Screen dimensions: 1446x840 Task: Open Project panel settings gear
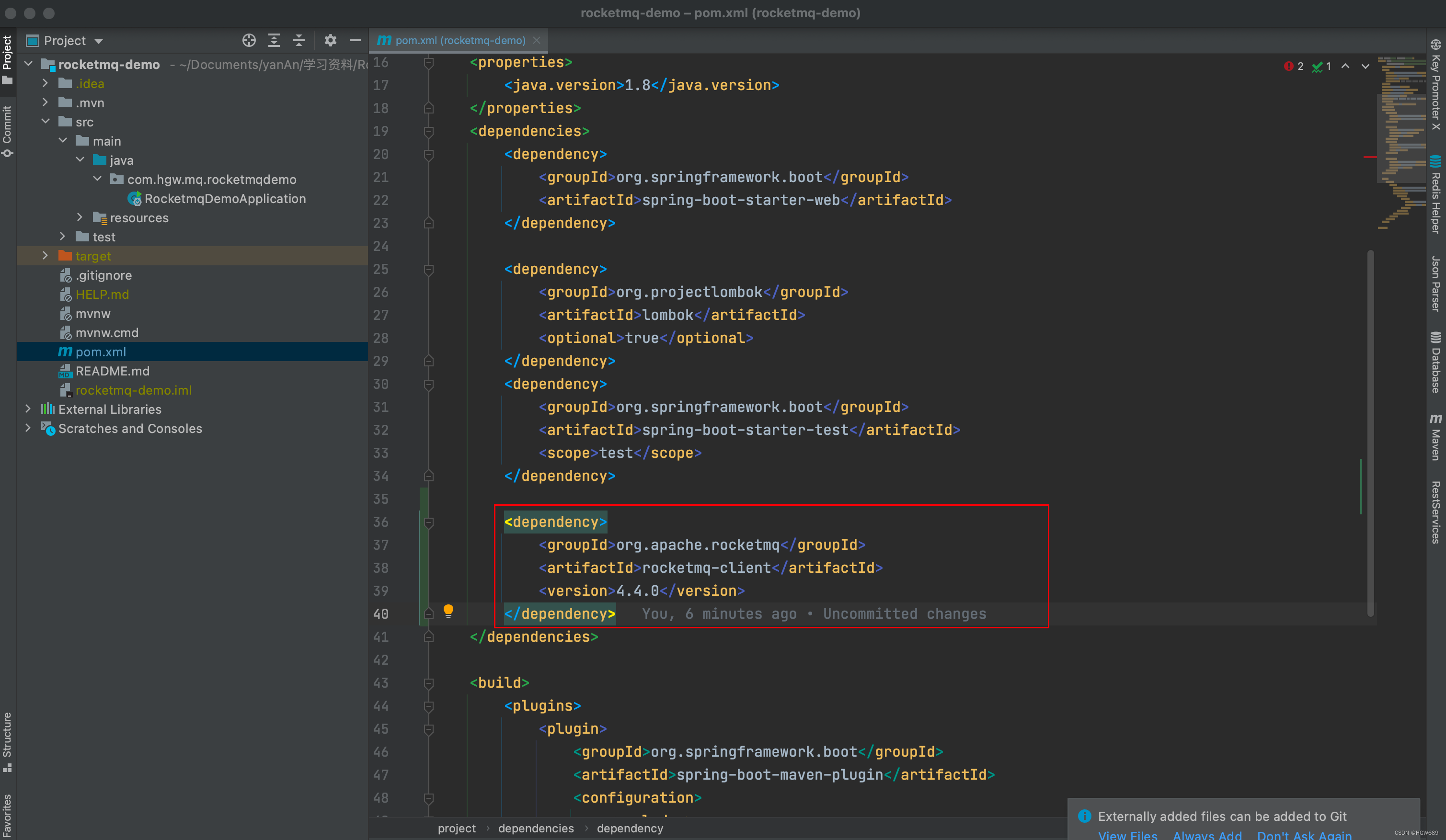331,40
